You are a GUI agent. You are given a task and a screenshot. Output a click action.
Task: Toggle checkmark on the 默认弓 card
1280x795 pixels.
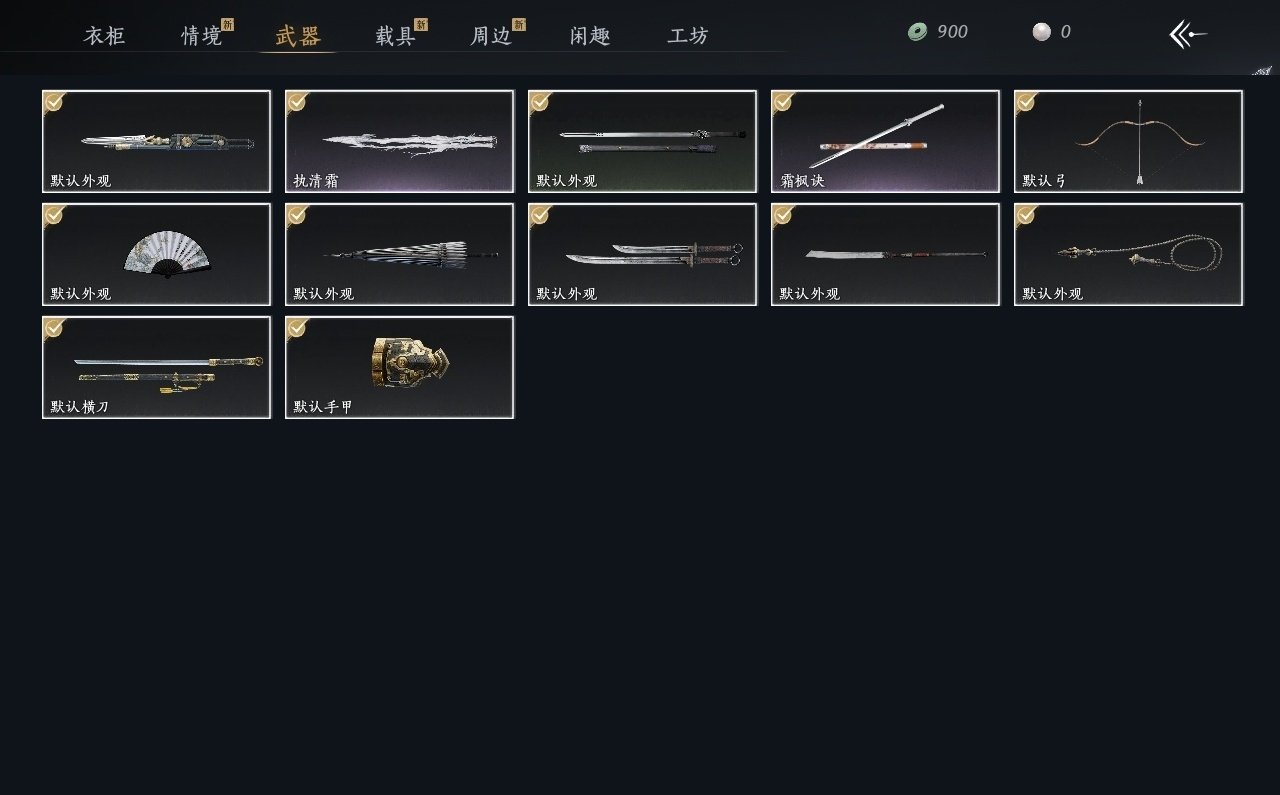(x=1025, y=101)
